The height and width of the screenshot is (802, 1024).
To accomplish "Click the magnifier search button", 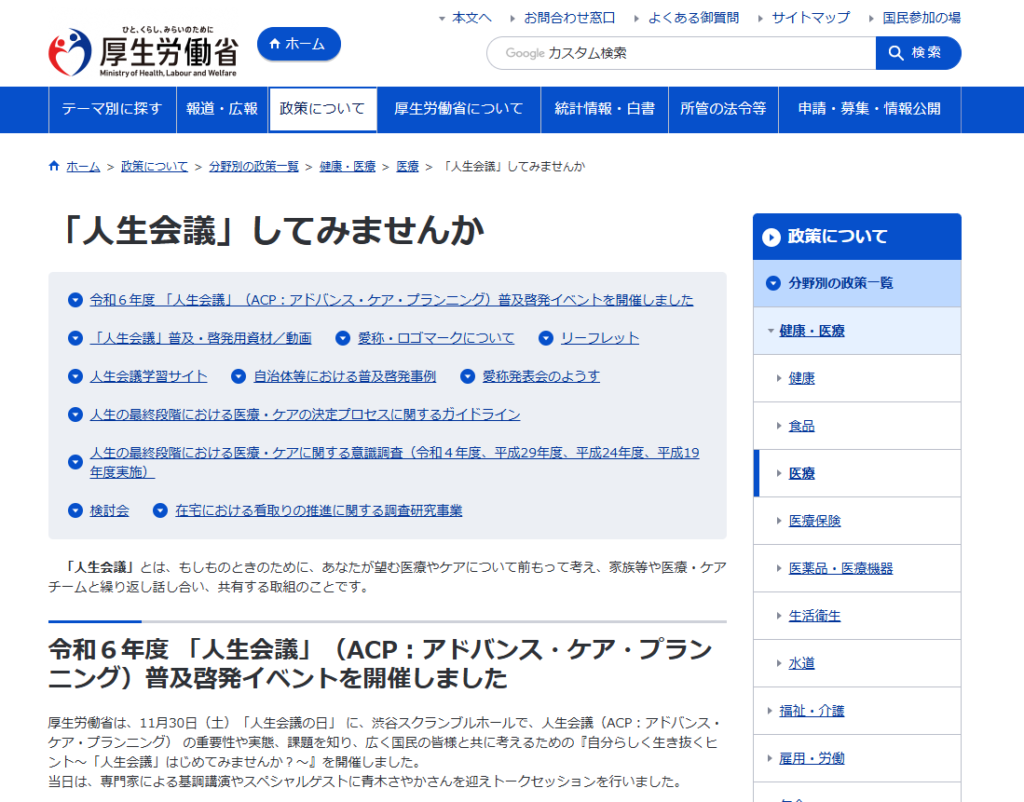I will tap(917, 53).
